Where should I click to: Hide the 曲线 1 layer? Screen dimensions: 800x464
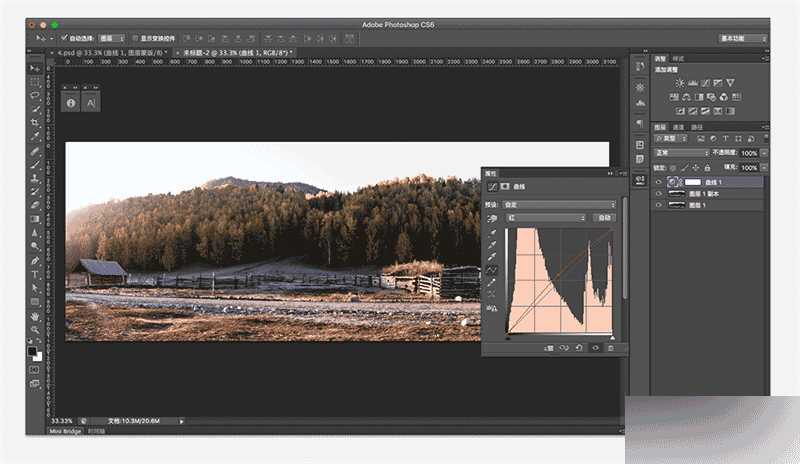point(659,183)
